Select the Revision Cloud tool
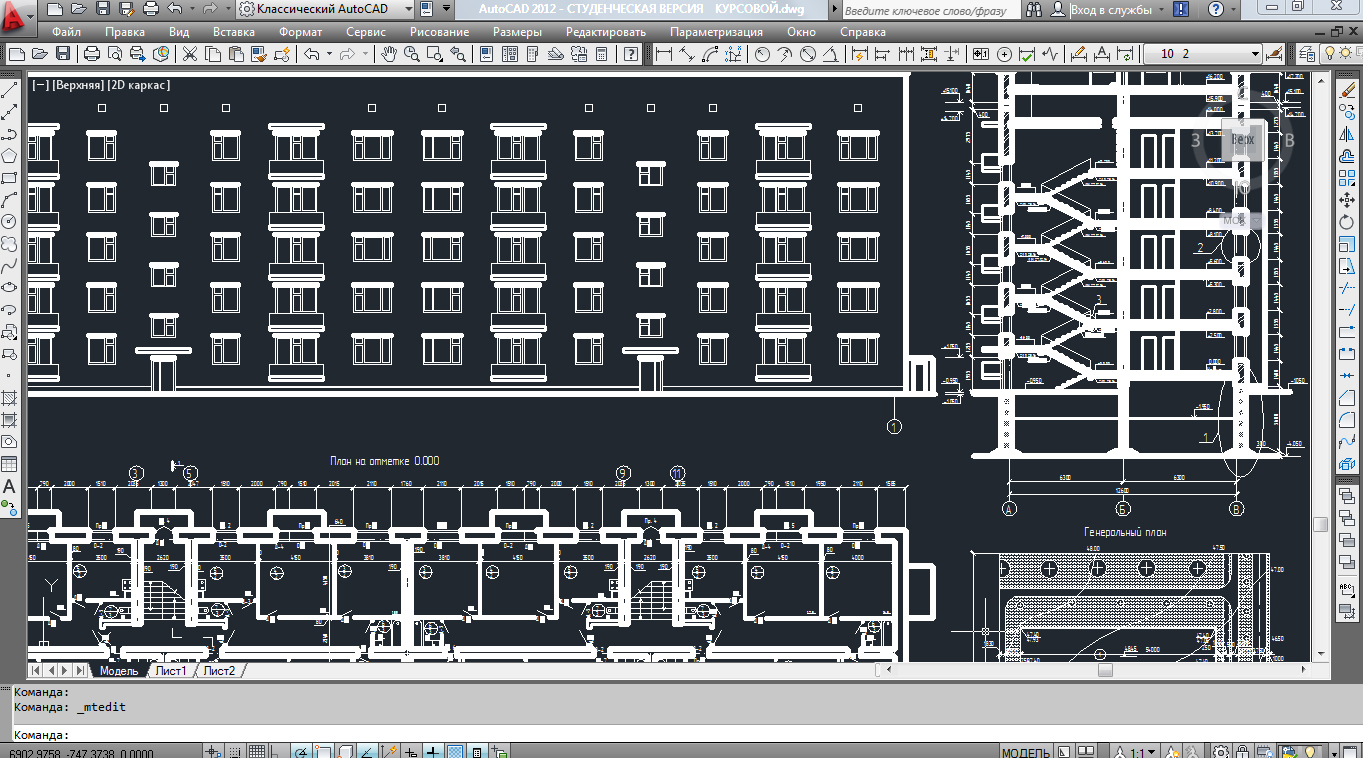 tap(9, 244)
